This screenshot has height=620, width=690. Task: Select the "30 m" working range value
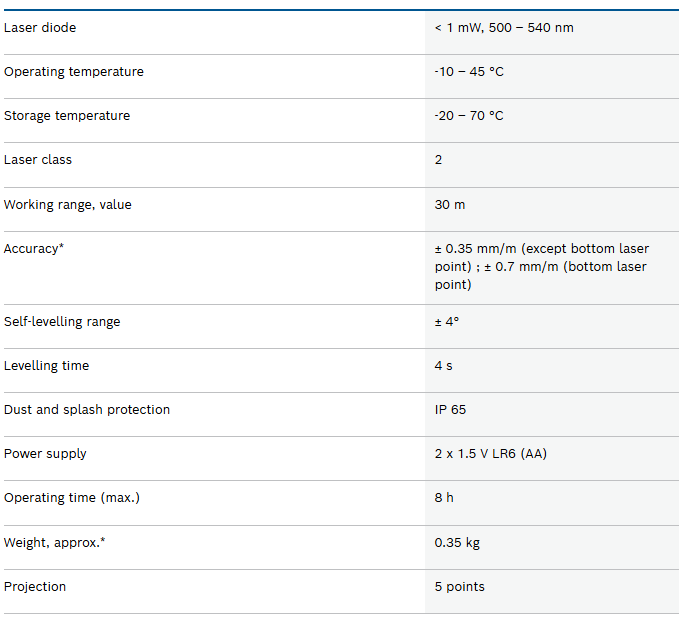click(450, 205)
